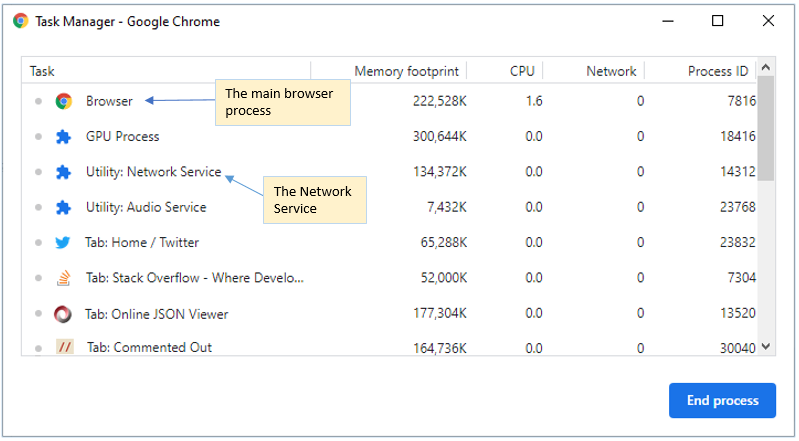Click the scrollbar down arrow
Screen dimensions: 799x441
(x=765, y=346)
